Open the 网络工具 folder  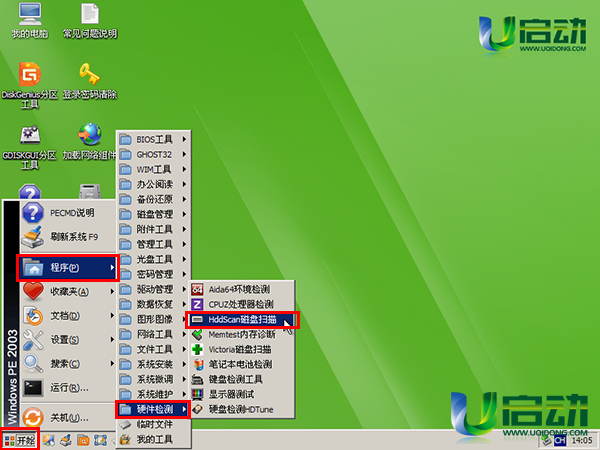click(153, 334)
